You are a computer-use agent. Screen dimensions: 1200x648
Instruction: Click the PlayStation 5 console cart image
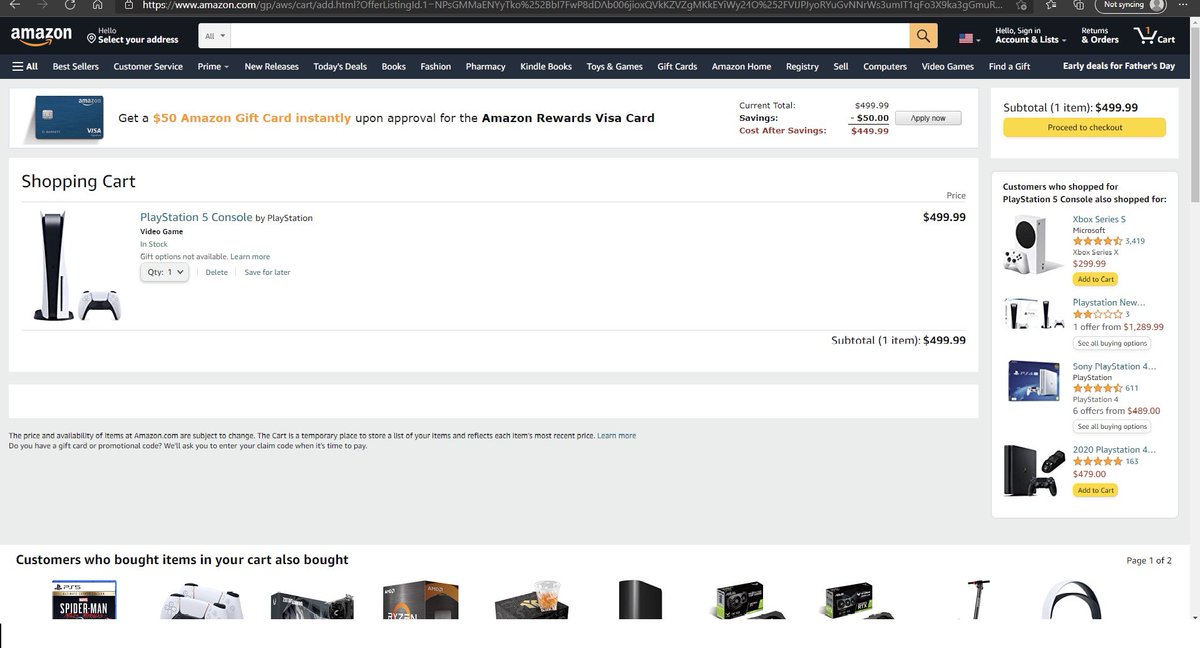77,267
